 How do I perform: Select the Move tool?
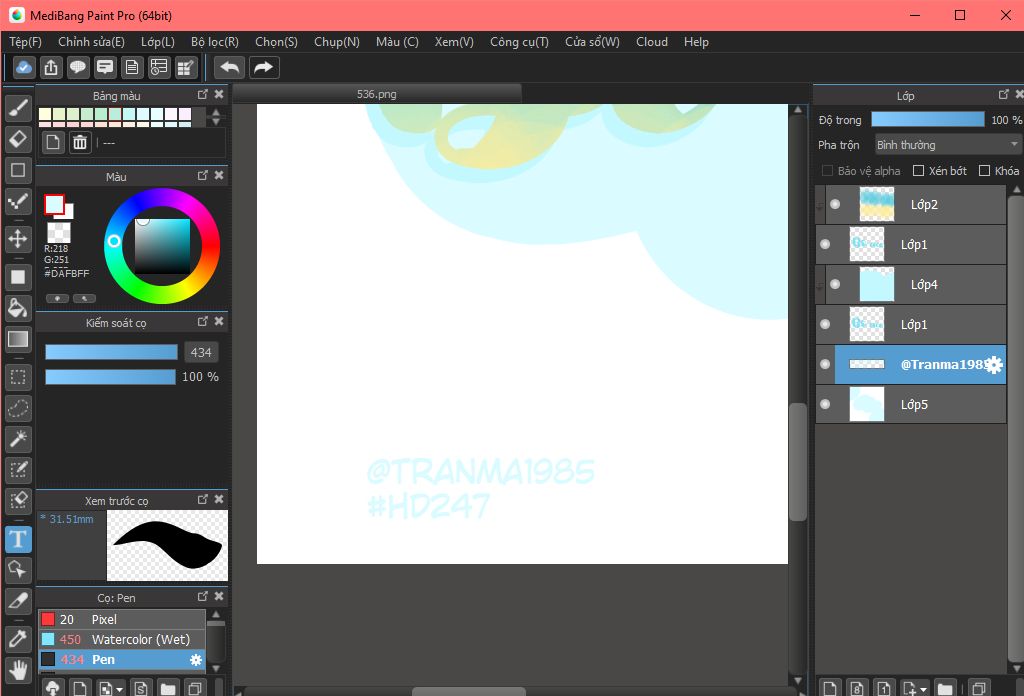click(18, 238)
